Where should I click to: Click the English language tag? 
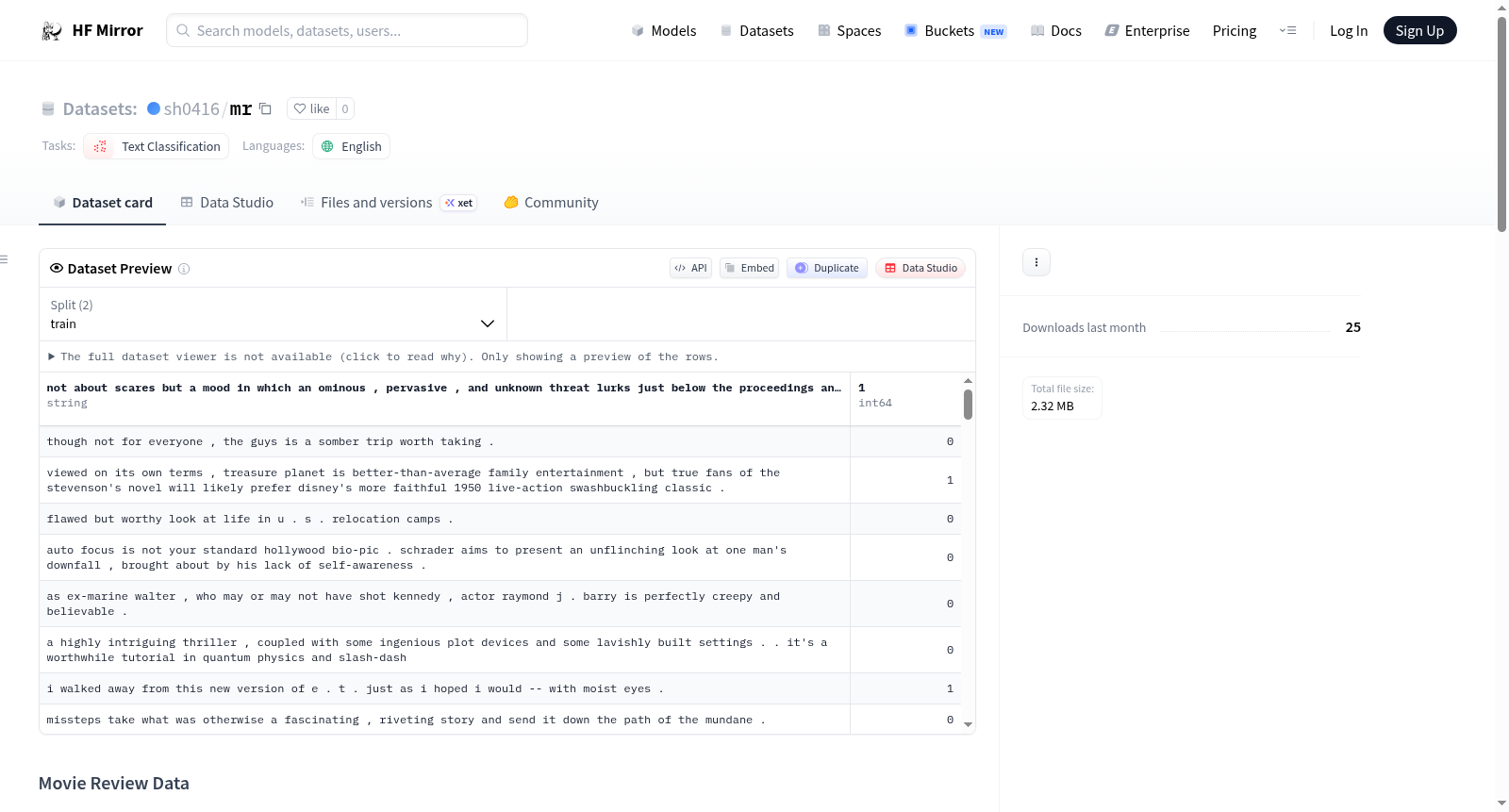(x=351, y=146)
